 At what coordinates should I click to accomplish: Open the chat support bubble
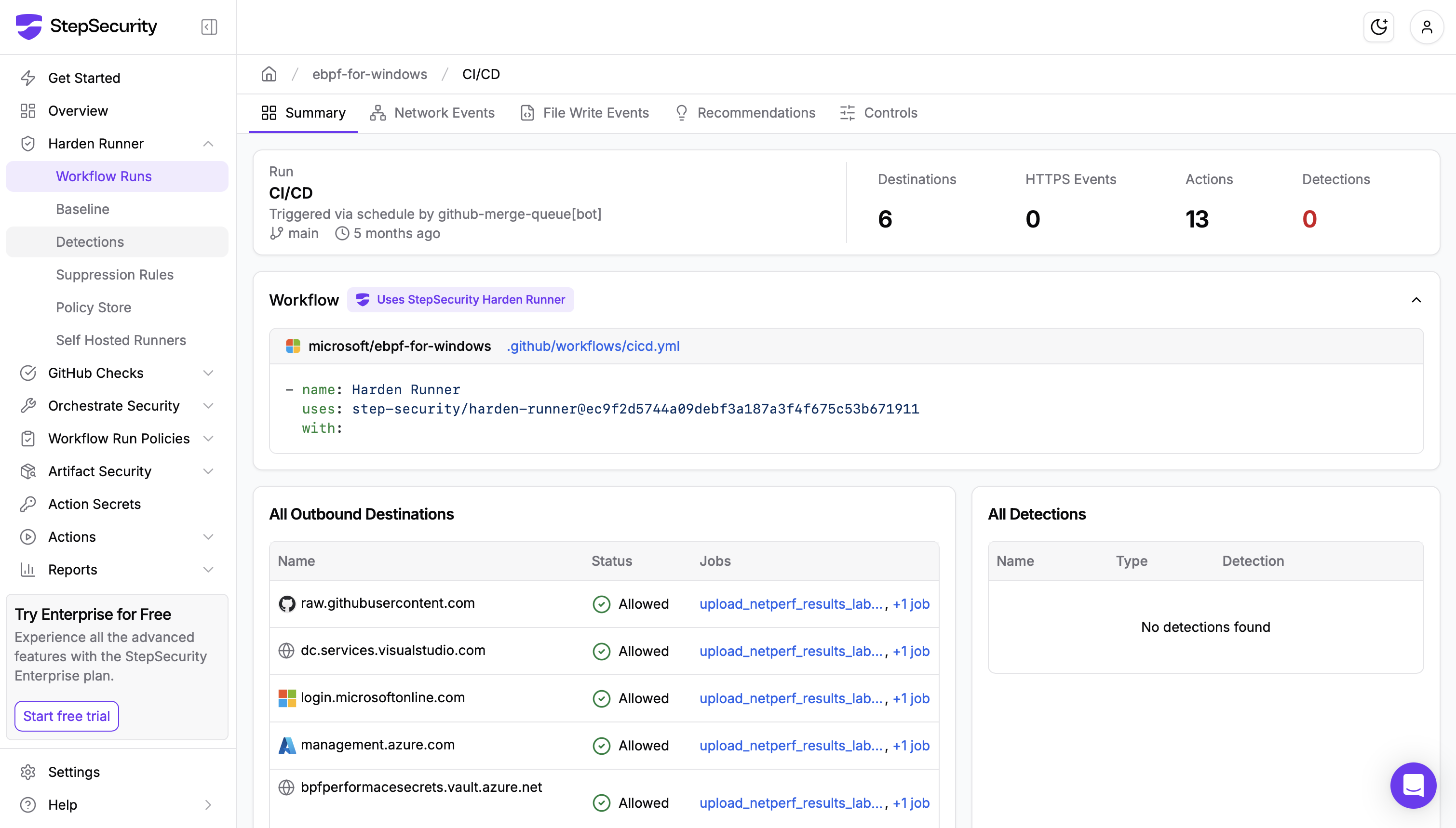[x=1413, y=786]
